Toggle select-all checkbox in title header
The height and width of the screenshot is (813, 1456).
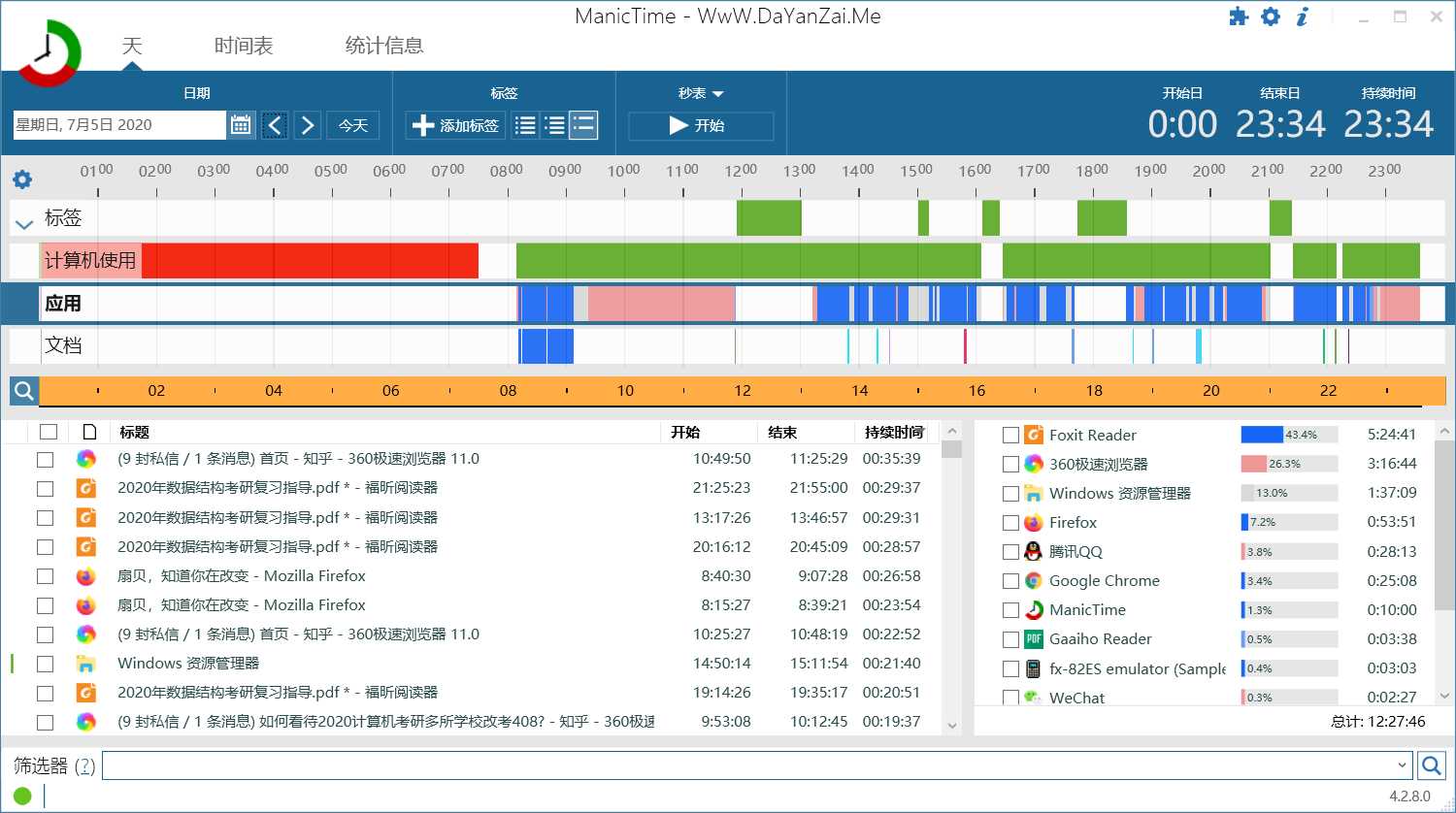click(49, 432)
